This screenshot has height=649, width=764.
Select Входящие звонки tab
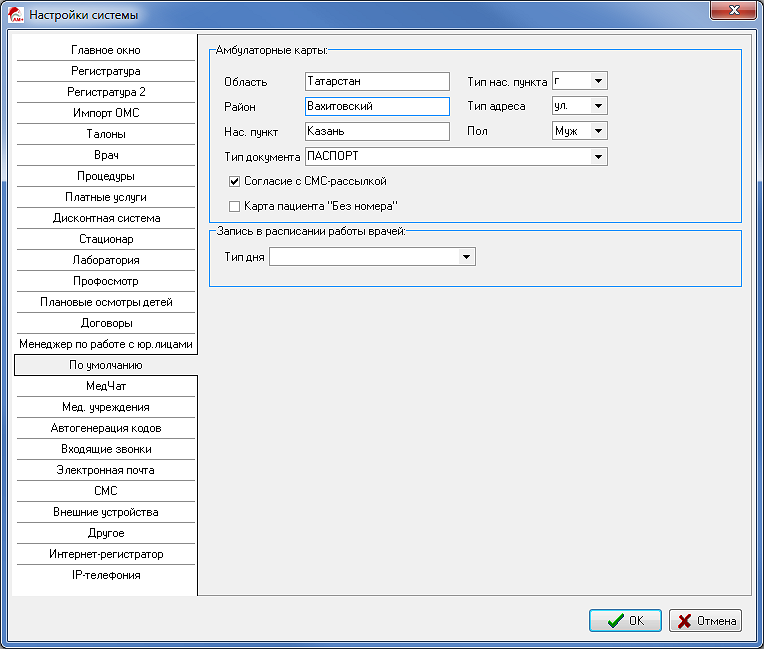[106, 449]
